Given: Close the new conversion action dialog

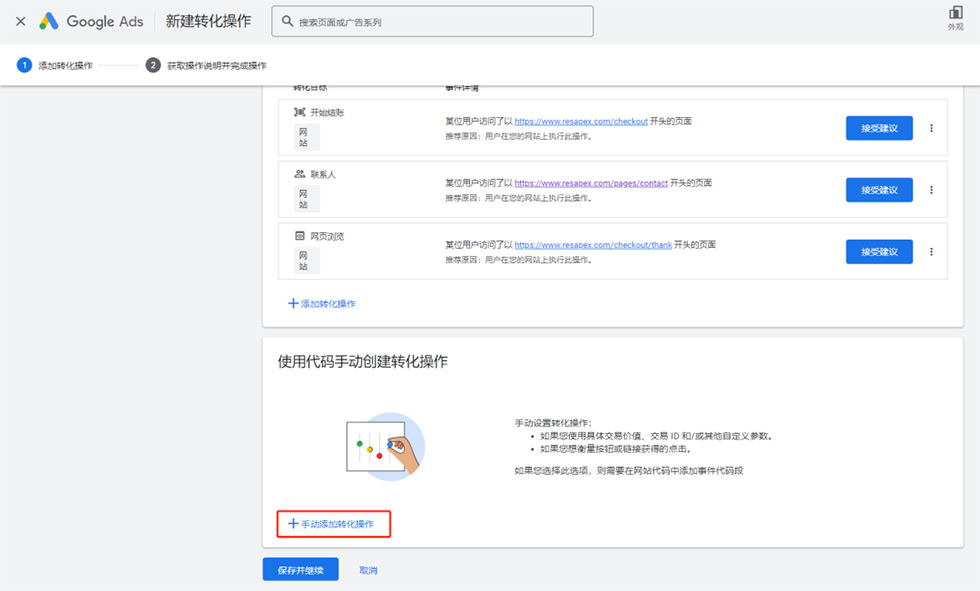Looking at the screenshot, I should (x=20, y=21).
